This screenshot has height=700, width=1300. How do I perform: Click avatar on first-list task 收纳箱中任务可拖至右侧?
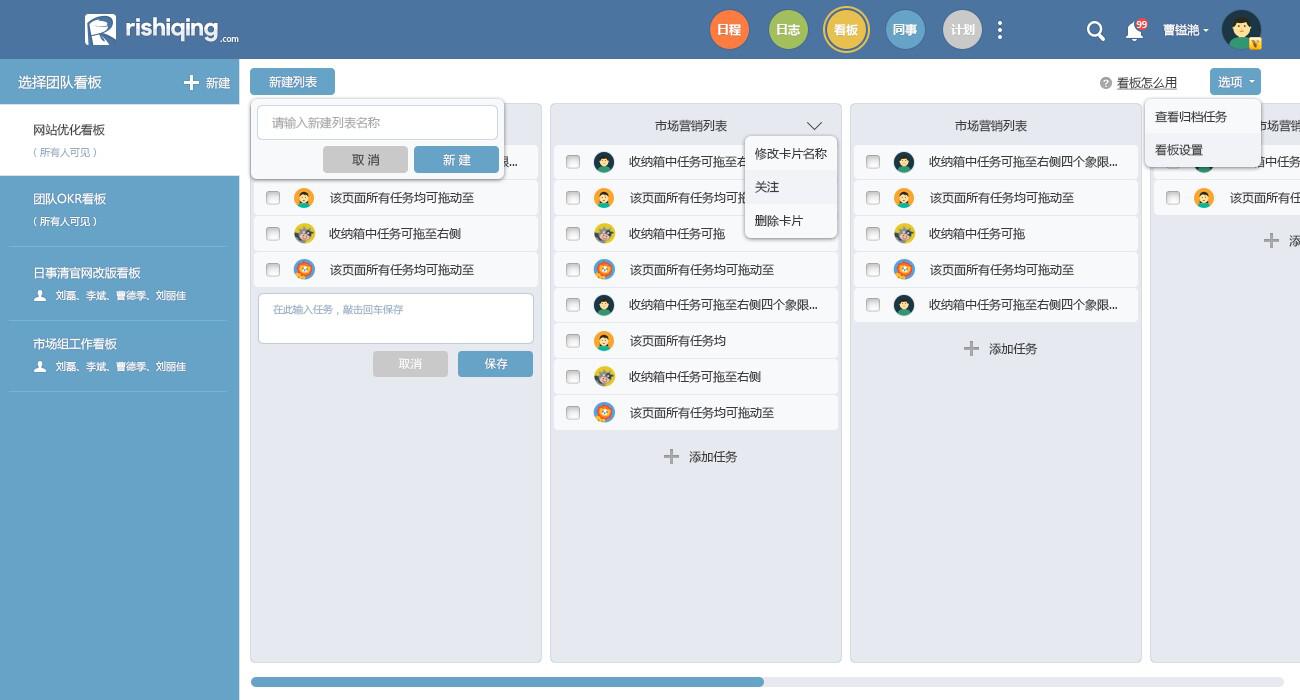(x=304, y=234)
